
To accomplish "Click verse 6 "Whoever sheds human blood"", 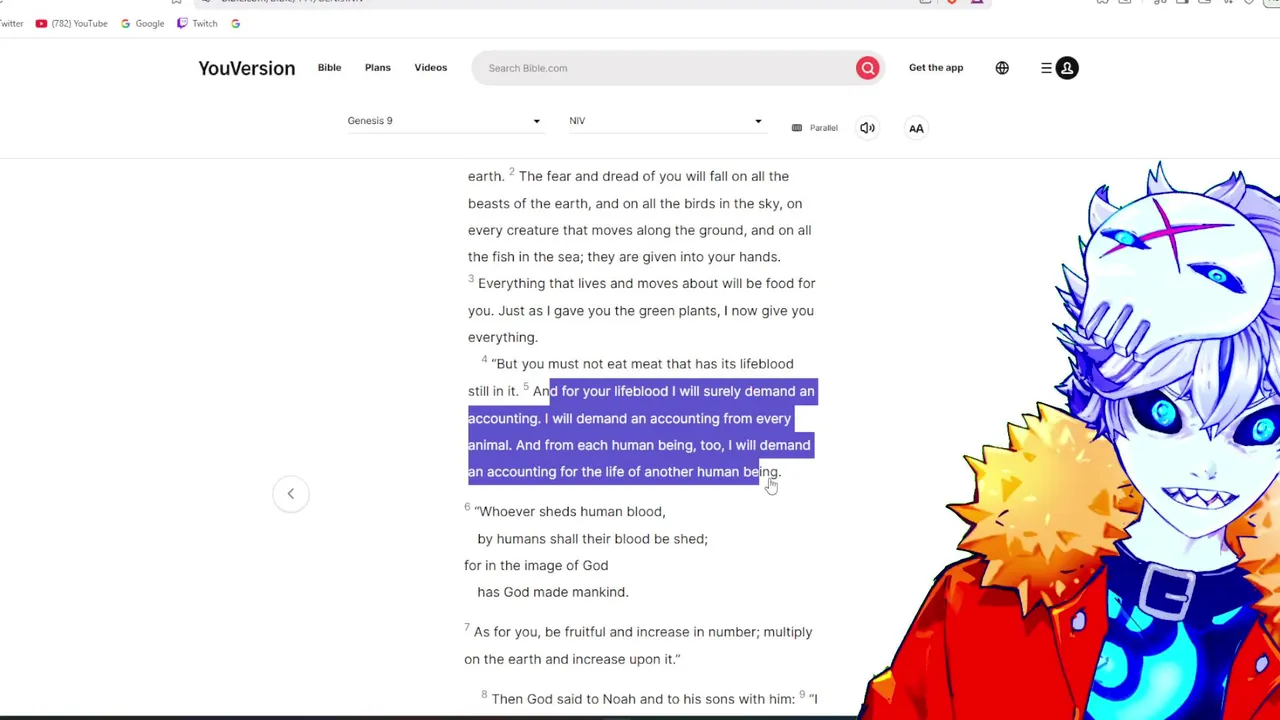I will tap(569, 511).
